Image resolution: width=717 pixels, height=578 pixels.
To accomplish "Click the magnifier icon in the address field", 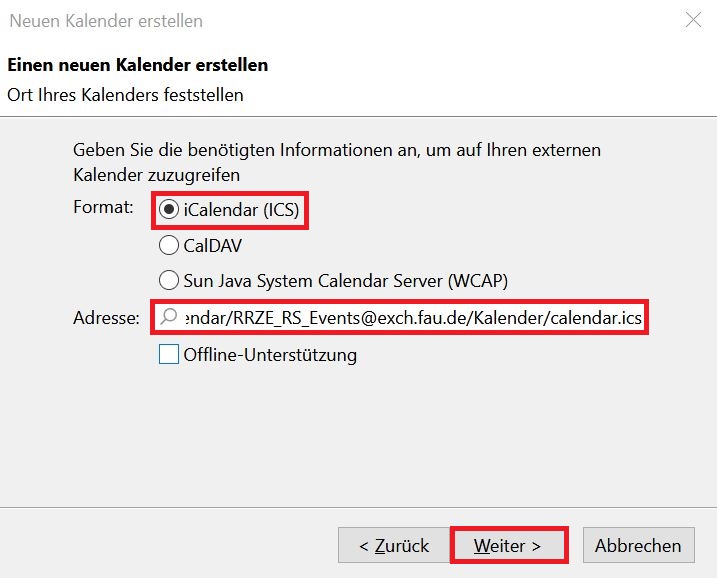I will click(x=169, y=318).
